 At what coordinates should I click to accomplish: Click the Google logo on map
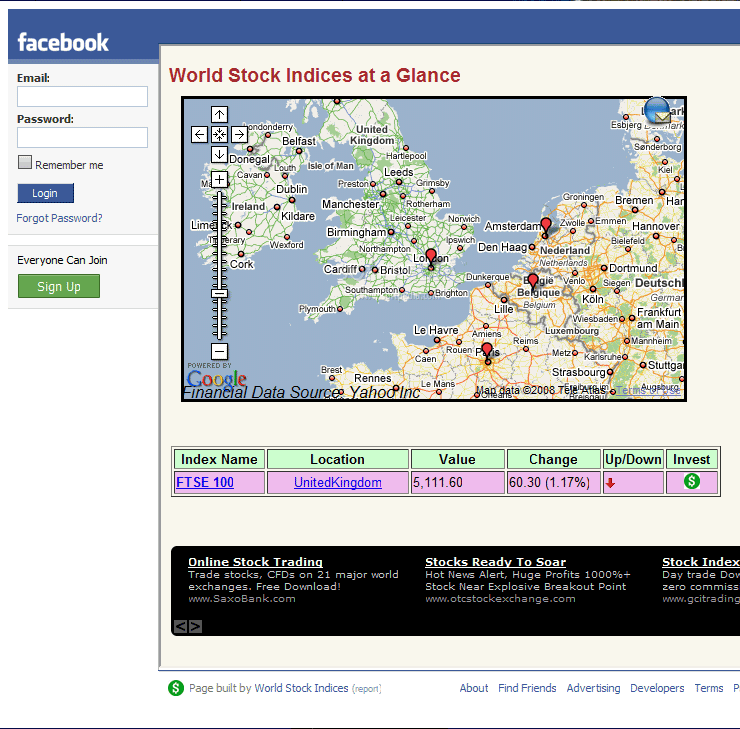point(217,378)
